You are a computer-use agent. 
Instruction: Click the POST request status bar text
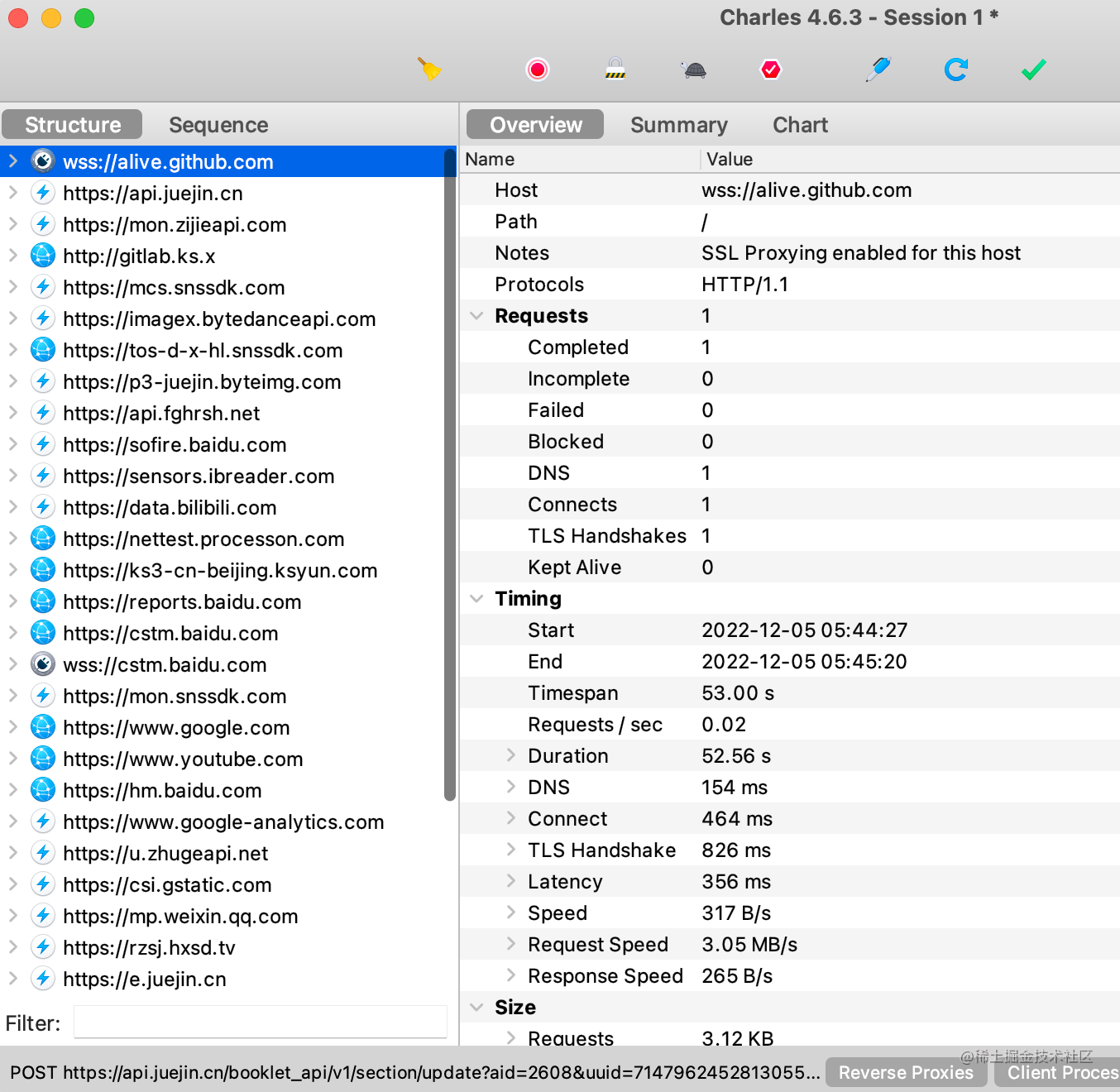coord(414,1072)
